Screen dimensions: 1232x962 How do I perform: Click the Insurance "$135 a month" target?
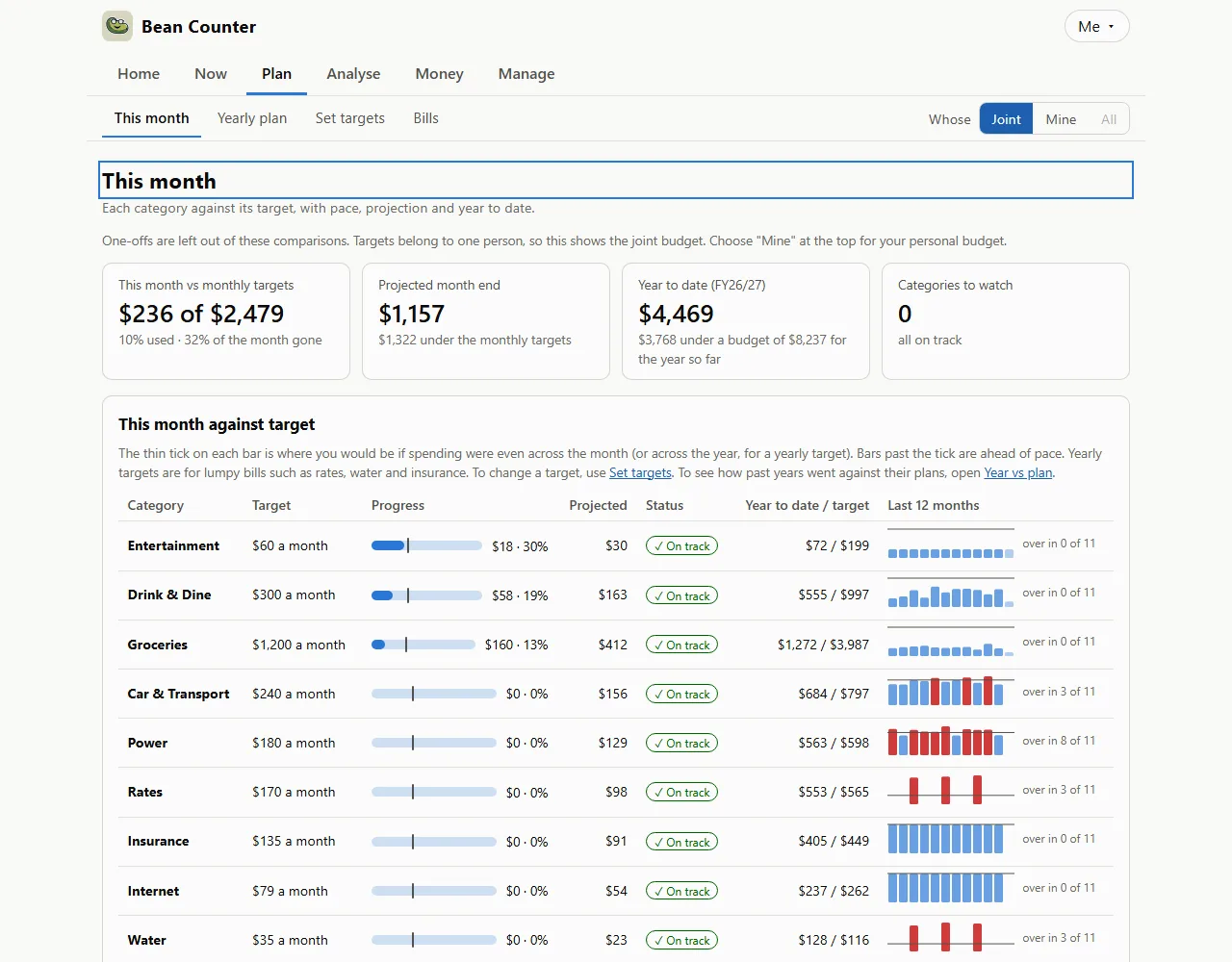294,841
